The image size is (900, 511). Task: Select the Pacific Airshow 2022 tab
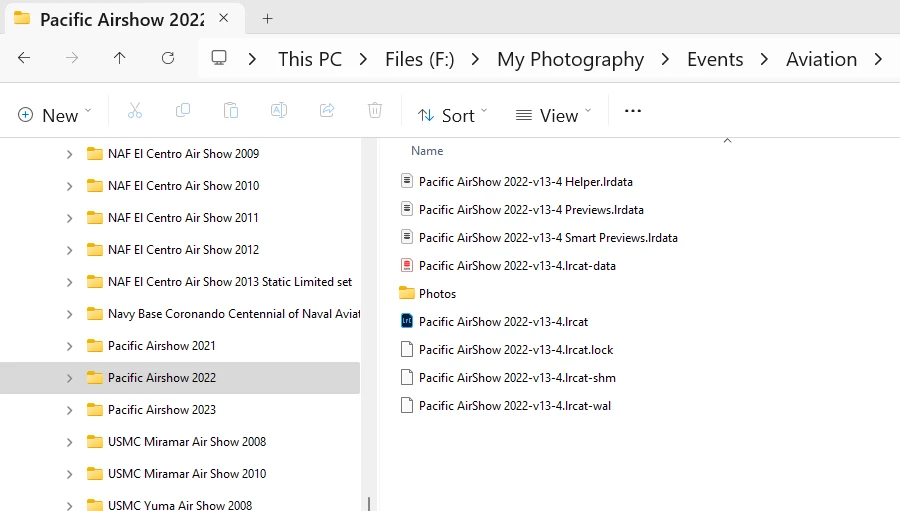(125, 19)
